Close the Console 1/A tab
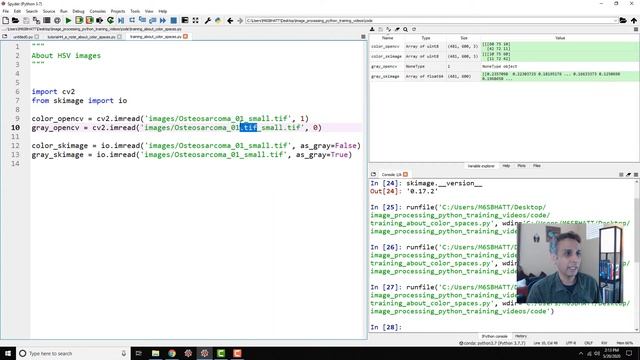 (405, 175)
